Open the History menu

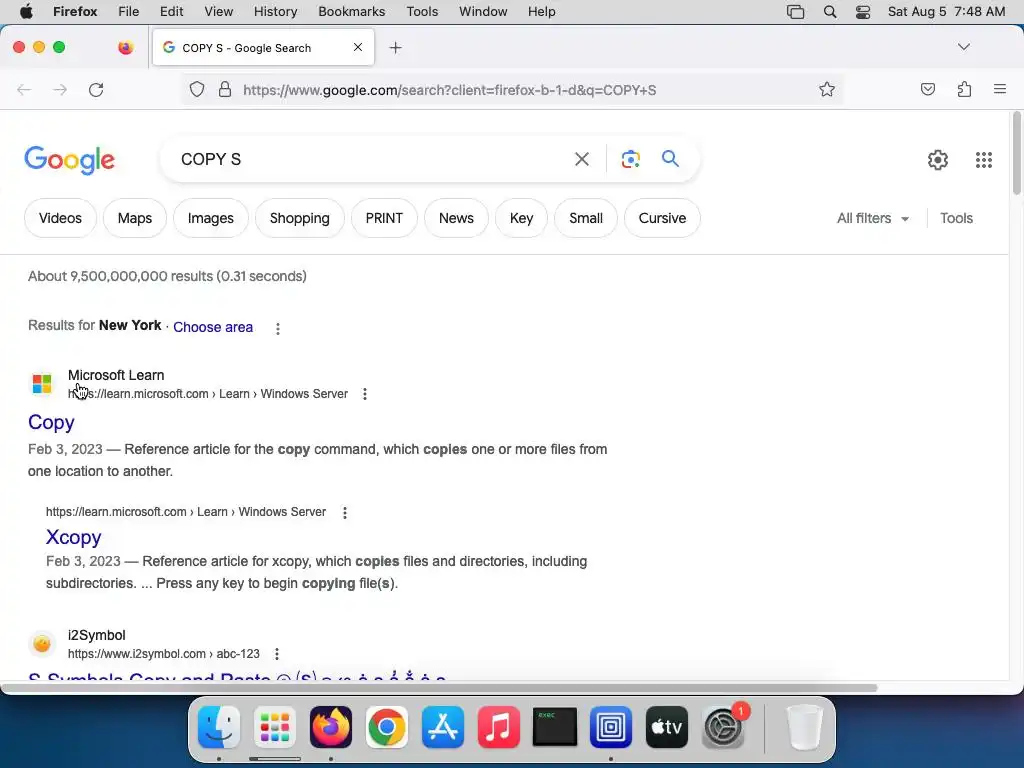275,11
